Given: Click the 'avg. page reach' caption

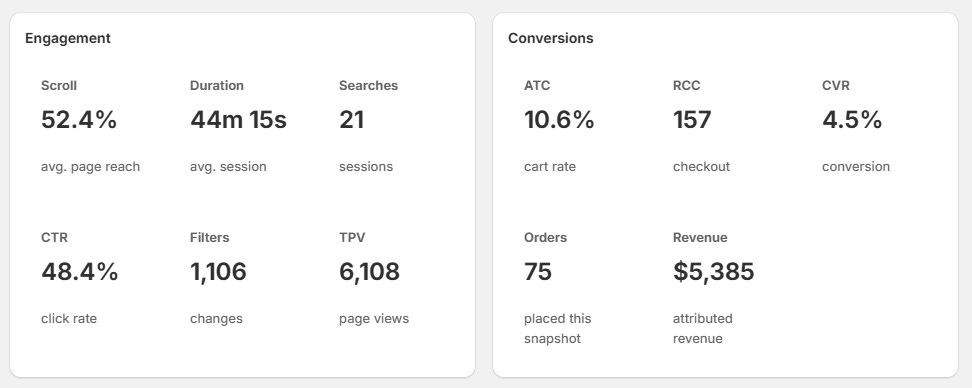Looking at the screenshot, I should coord(91,167).
